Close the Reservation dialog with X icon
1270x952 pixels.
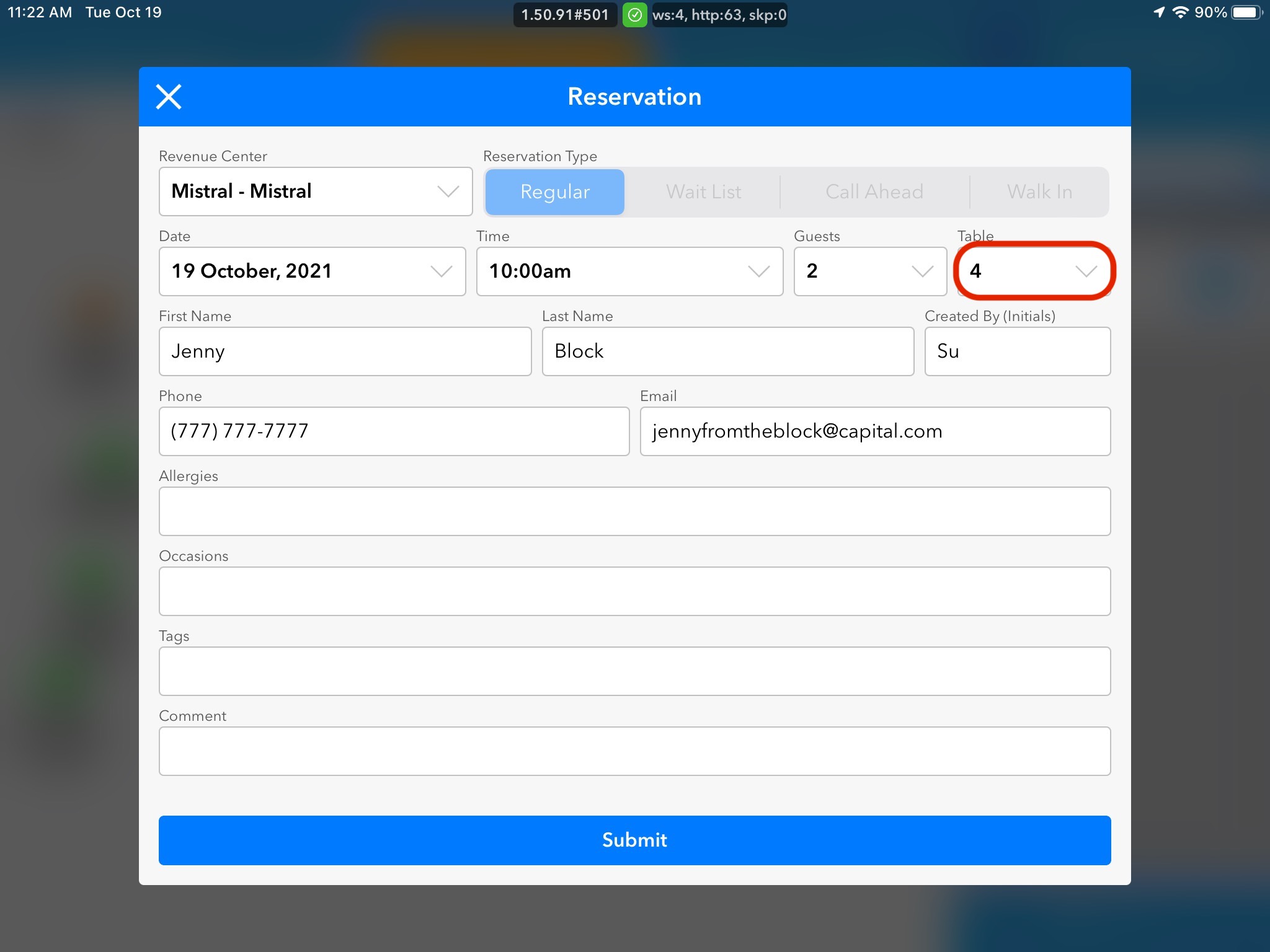[x=168, y=97]
